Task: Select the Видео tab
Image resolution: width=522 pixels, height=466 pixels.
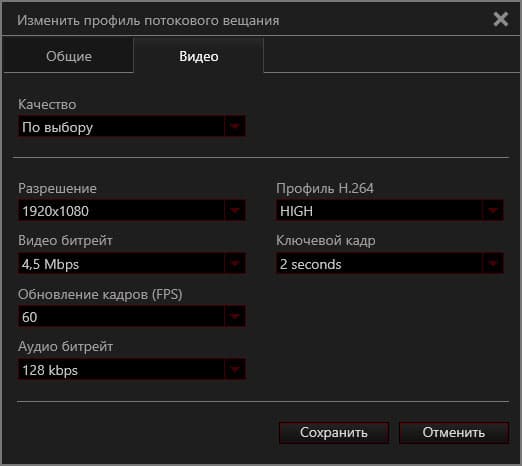Action: [x=199, y=56]
